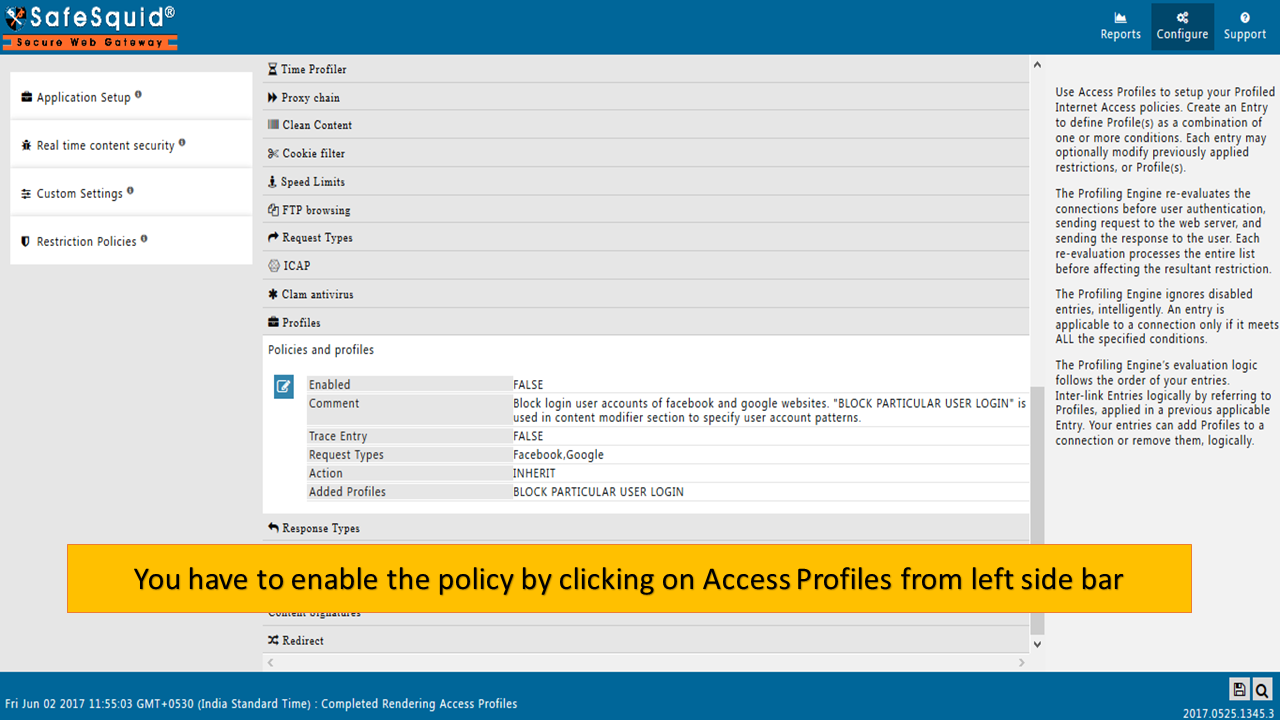The height and width of the screenshot is (720, 1280).
Task: Click the Clean Content icon
Action: [x=273, y=125]
